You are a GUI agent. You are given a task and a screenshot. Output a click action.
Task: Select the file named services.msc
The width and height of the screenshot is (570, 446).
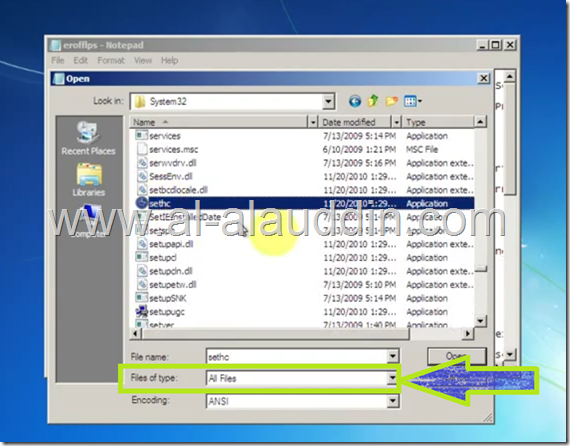(x=173, y=149)
